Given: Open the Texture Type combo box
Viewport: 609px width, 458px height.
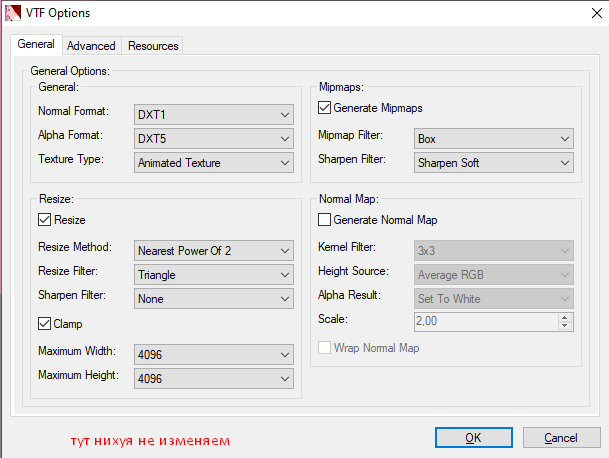Looking at the screenshot, I should tap(213, 163).
